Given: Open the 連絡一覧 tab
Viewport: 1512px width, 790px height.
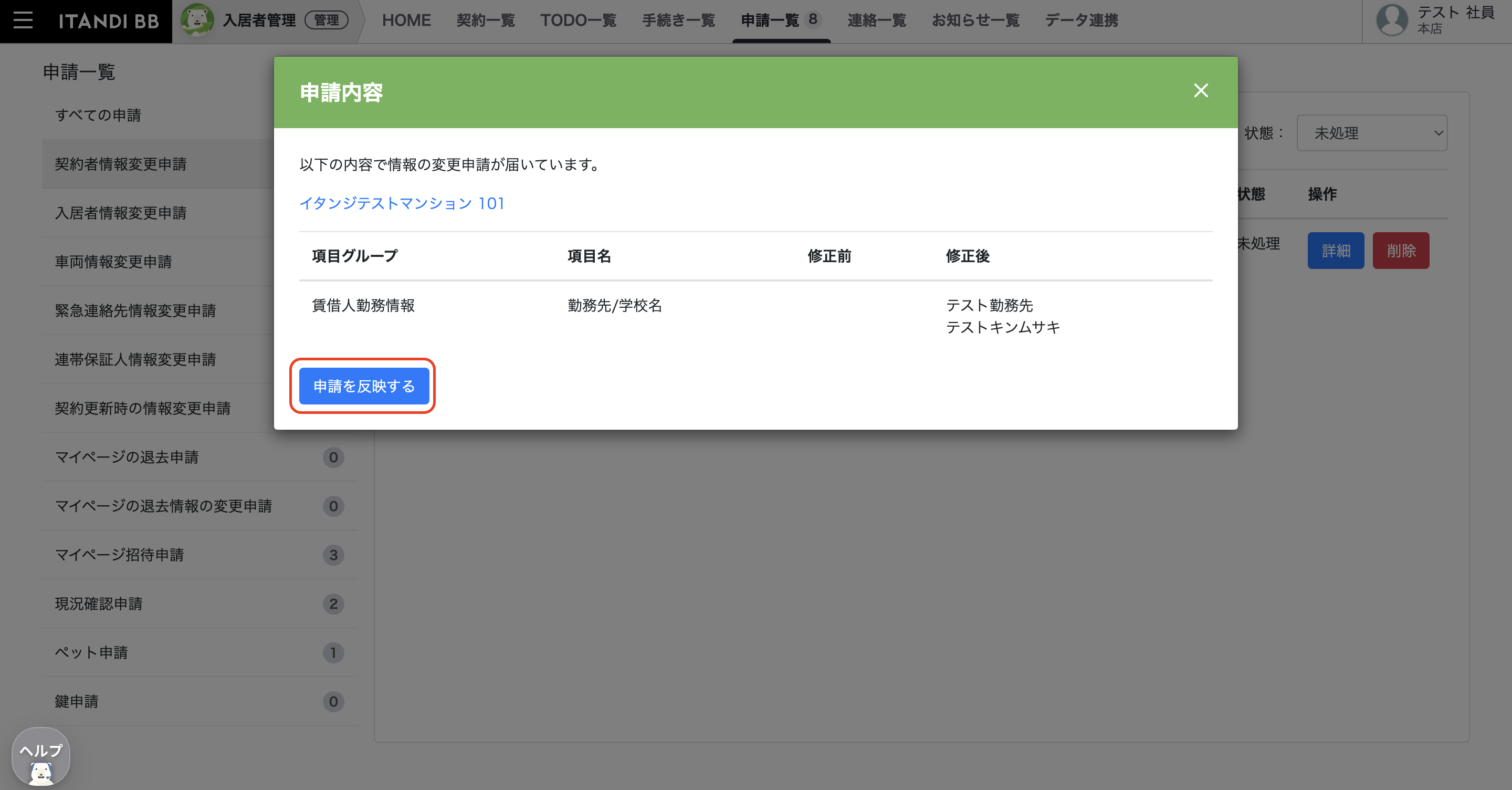Looking at the screenshot, I should 876,20.
